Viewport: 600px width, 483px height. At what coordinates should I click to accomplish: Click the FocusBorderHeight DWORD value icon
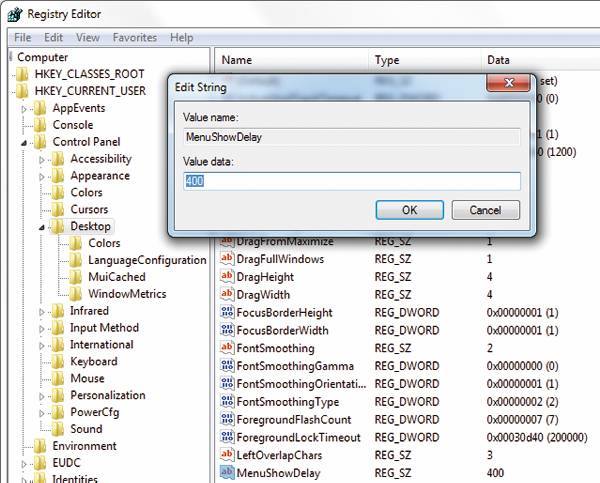coord(226,312)
